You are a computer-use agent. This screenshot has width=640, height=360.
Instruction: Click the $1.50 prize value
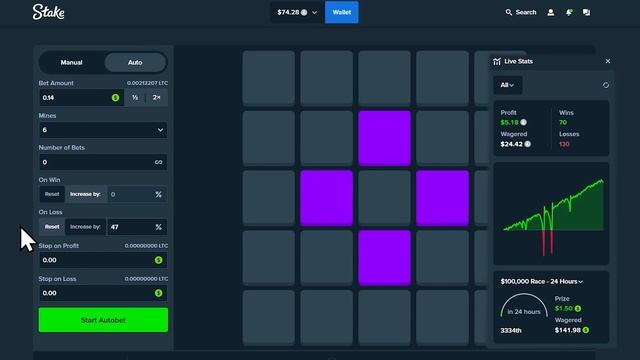click(x=564, y=309)
